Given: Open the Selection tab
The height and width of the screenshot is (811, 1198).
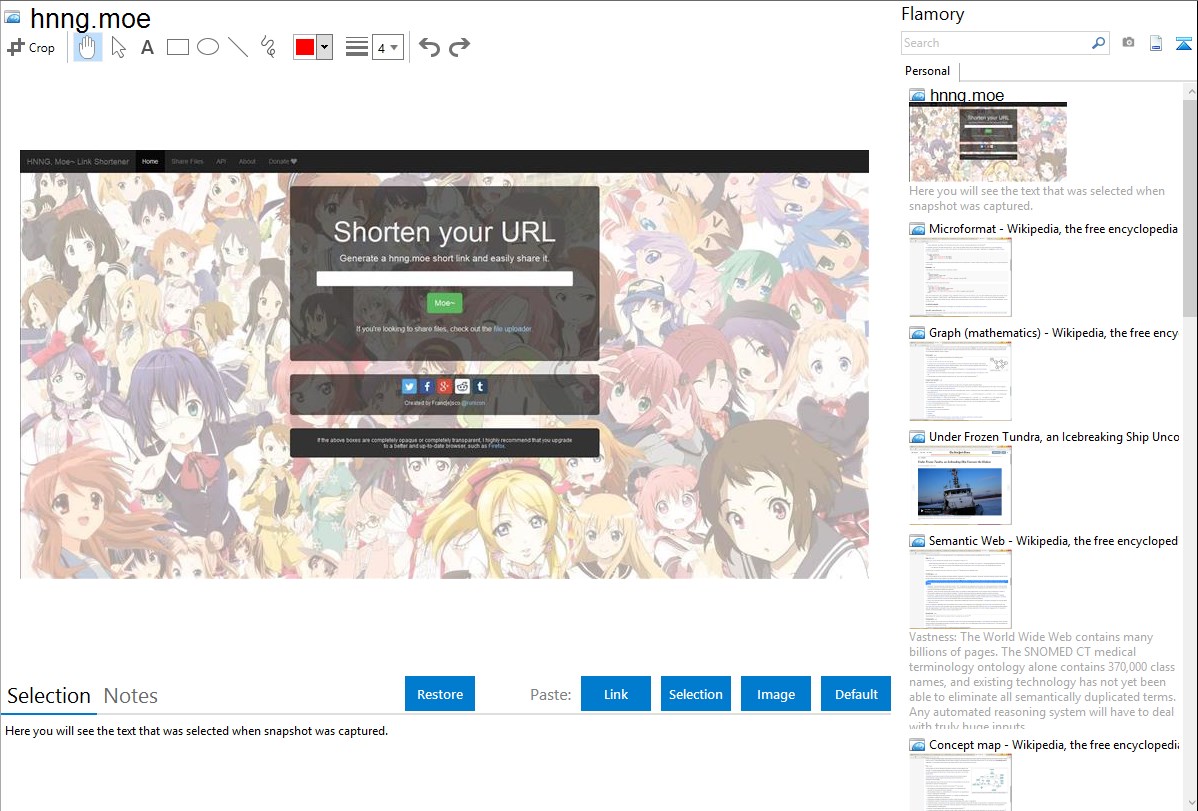Looking at the screenshot, I should point(49,696).
